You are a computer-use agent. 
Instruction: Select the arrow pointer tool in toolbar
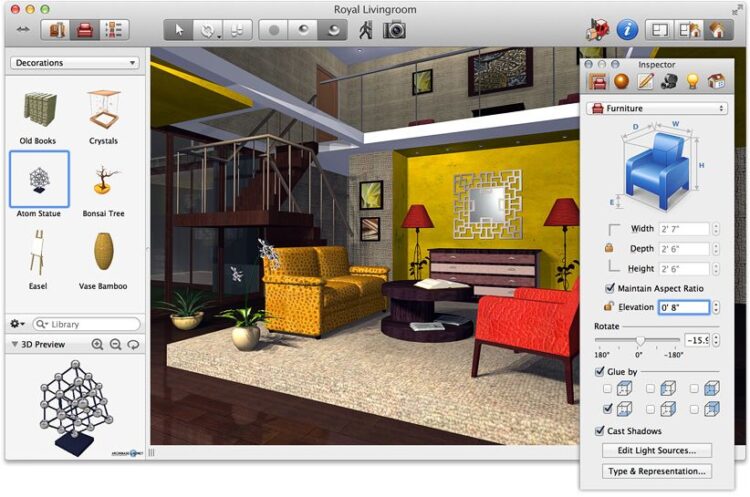[180, 30]
